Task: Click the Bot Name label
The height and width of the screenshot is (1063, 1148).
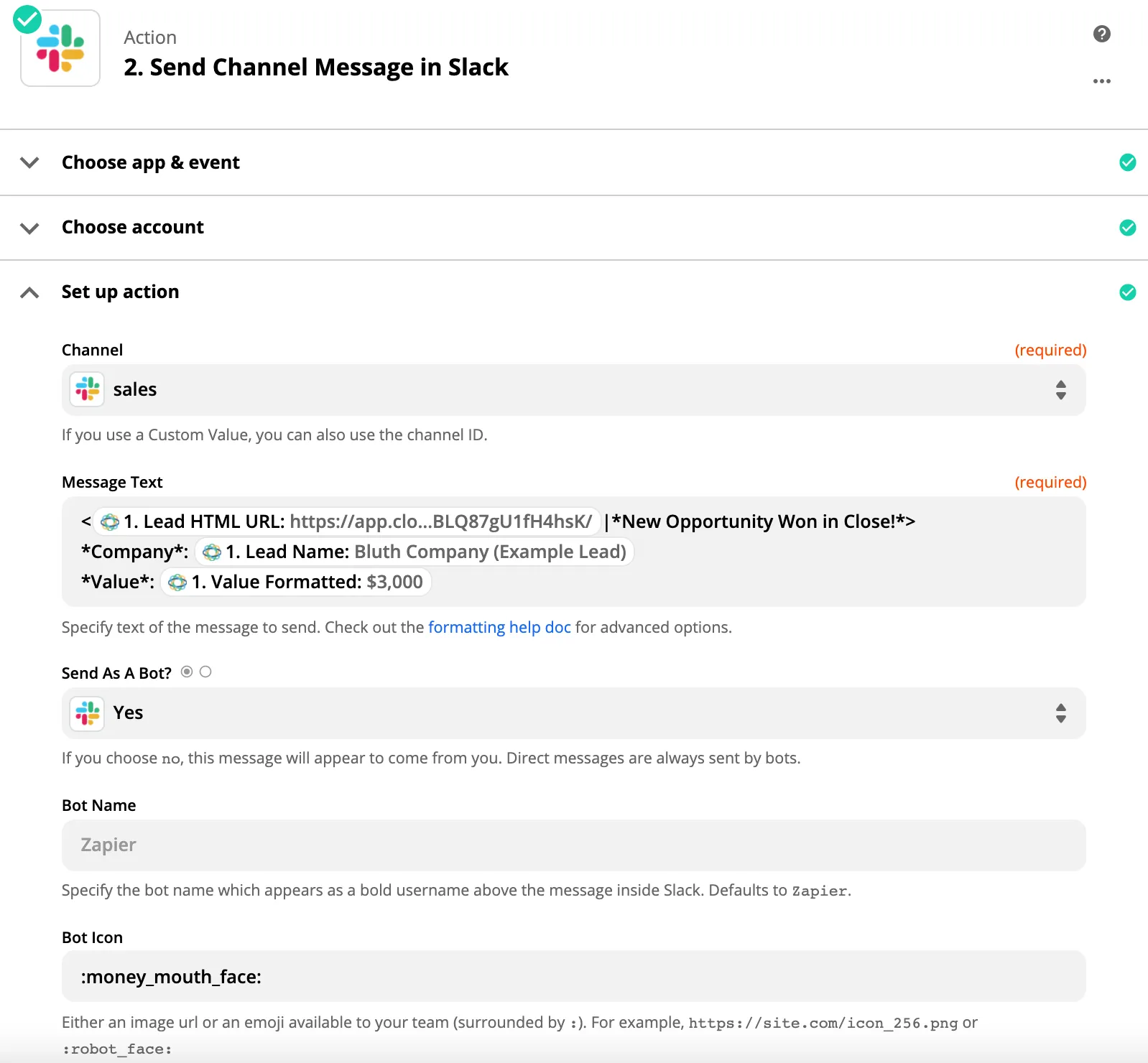Action: click(98, 805)
